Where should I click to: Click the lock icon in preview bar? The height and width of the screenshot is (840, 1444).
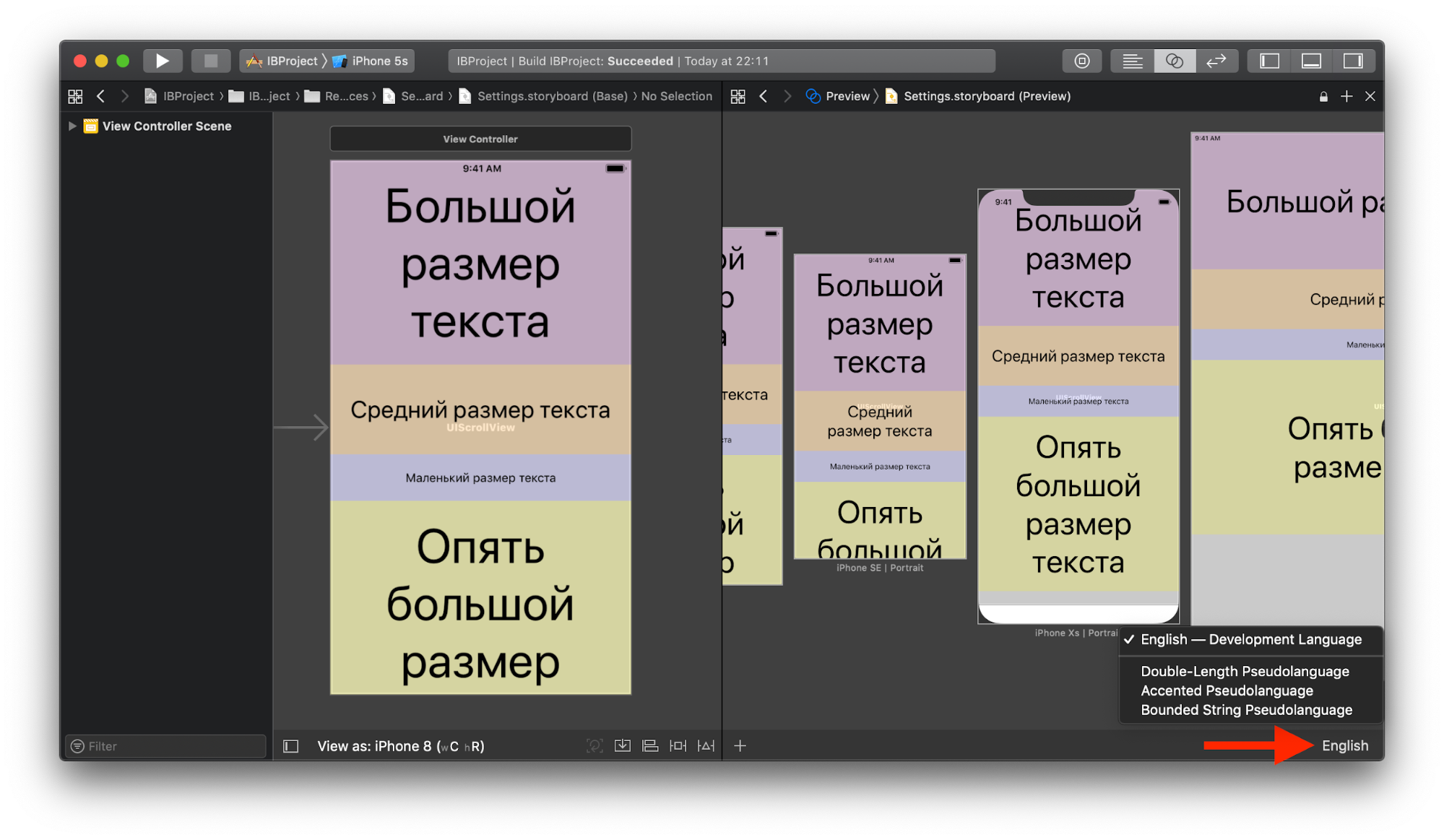[1323, 96]
